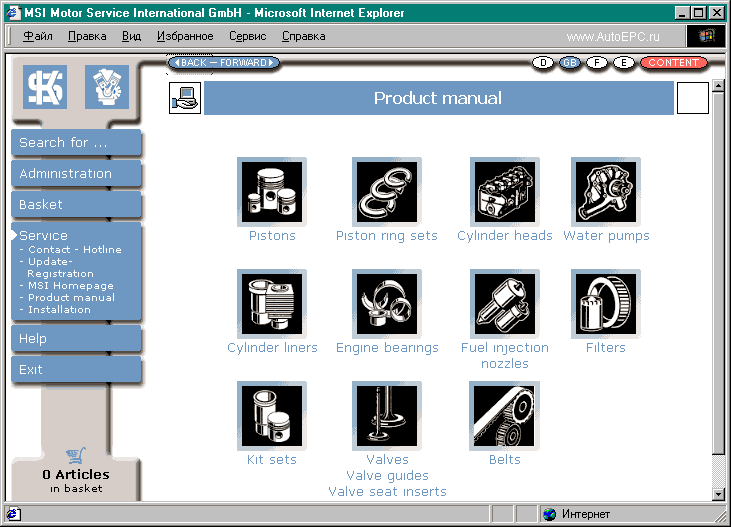Open the Piston ring sets icon
731x527 pixels.
point(387,192)
